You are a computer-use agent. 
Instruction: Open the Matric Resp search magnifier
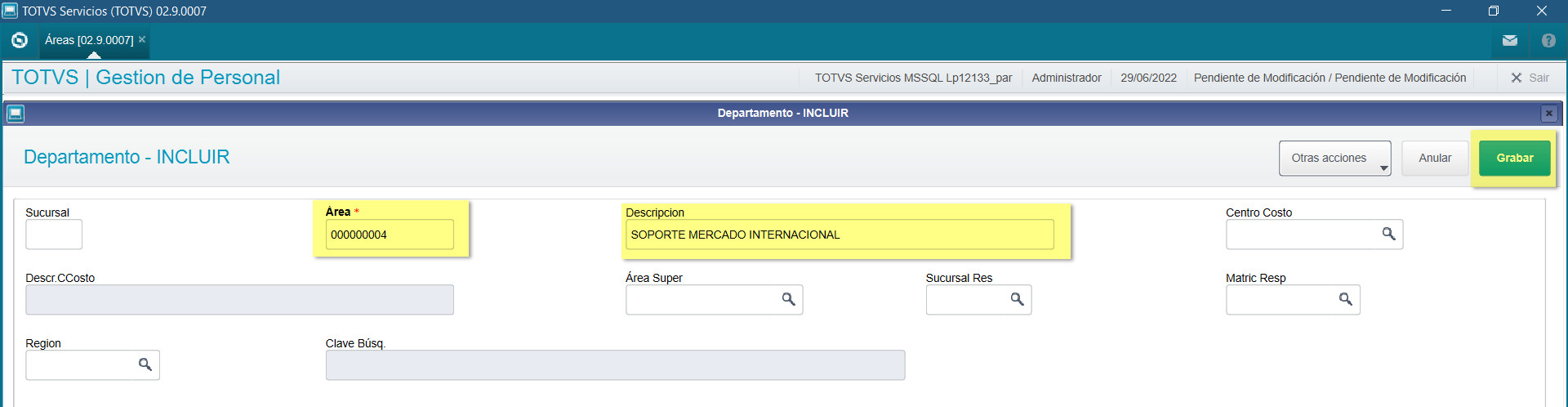pos(1346,299)
